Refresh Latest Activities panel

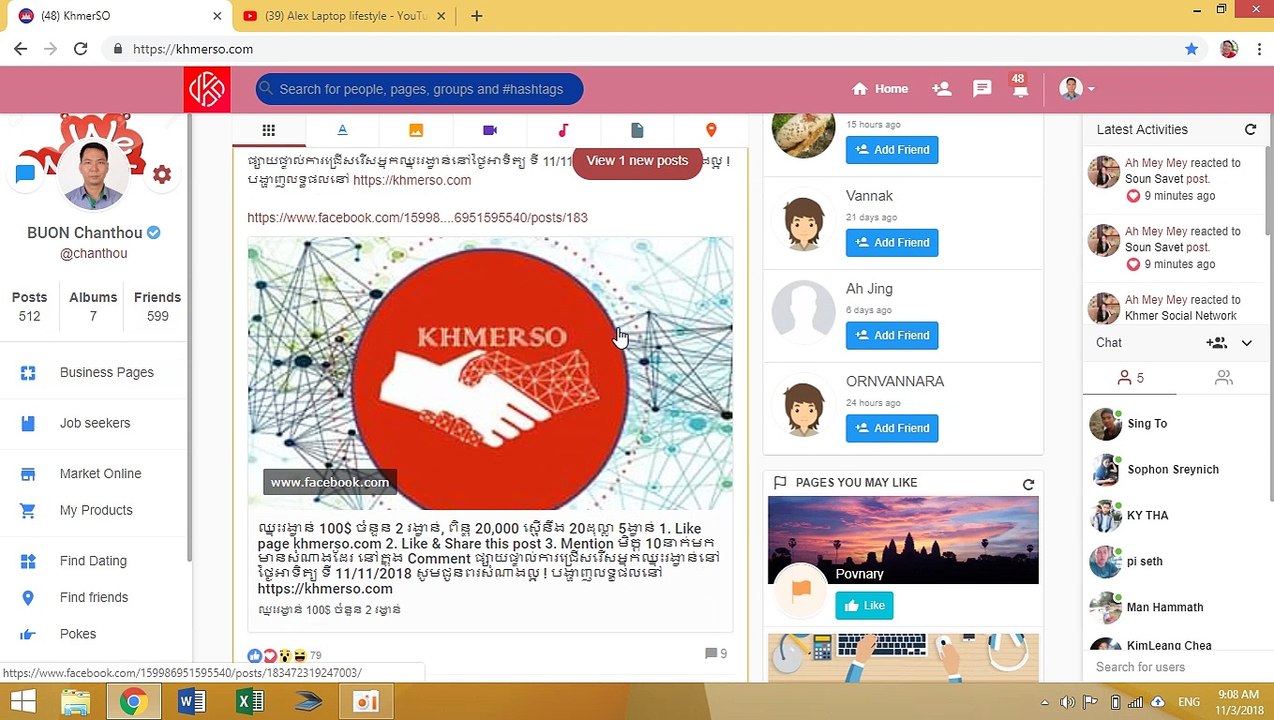click(x=1250, y=129)
